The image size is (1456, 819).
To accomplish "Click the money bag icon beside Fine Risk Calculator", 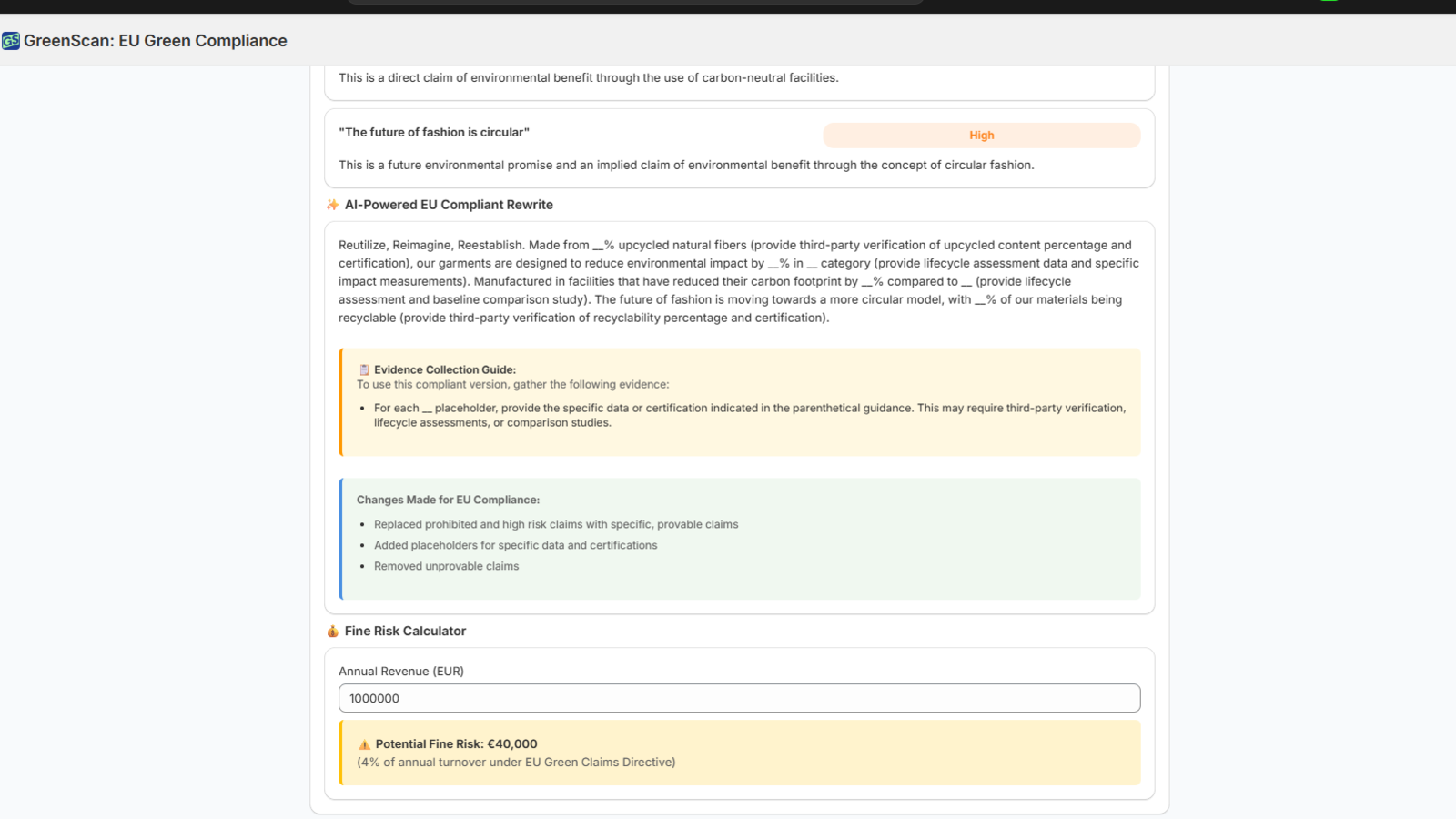I will pos(332,631).
